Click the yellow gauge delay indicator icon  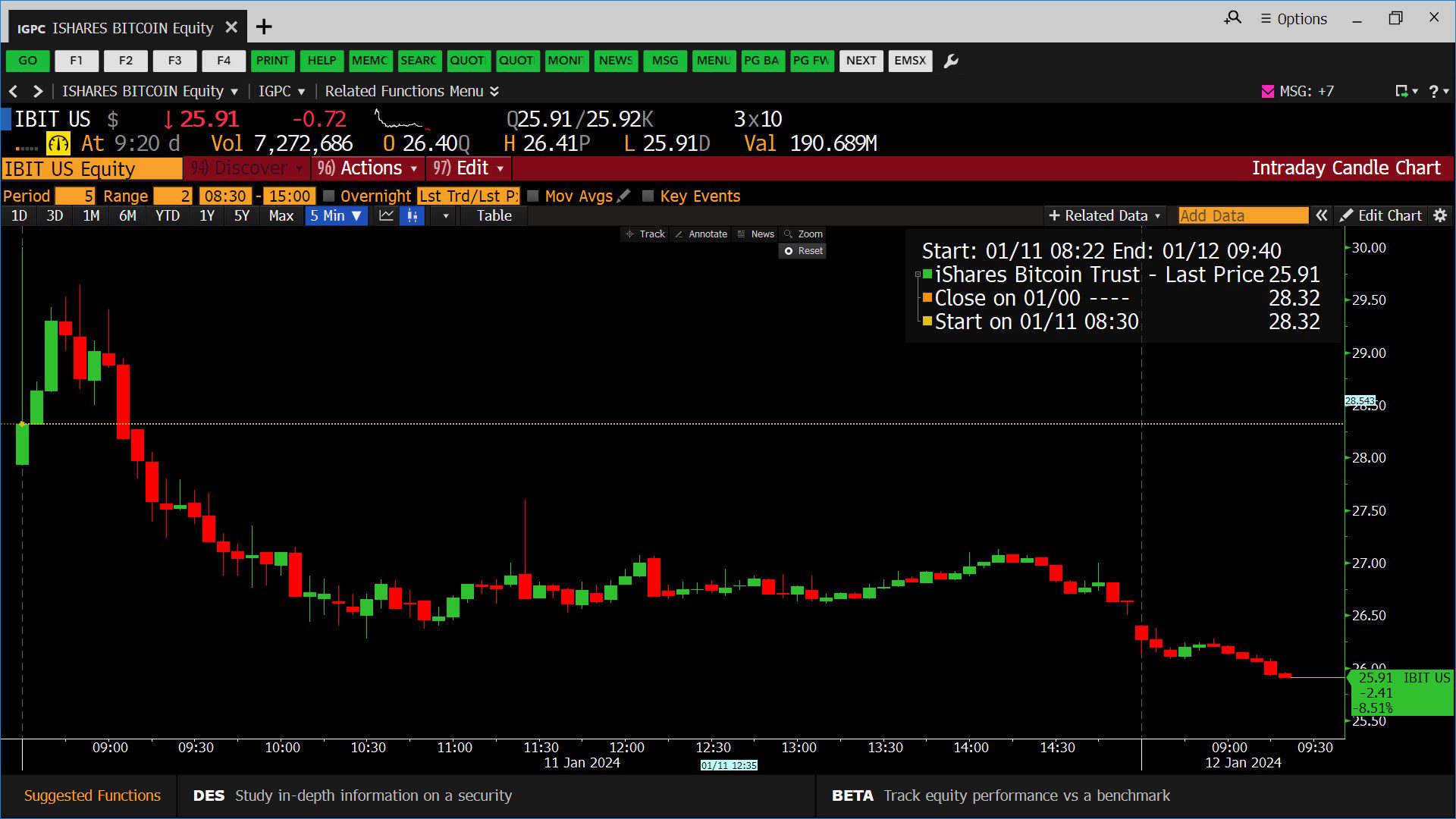[58, 143]
